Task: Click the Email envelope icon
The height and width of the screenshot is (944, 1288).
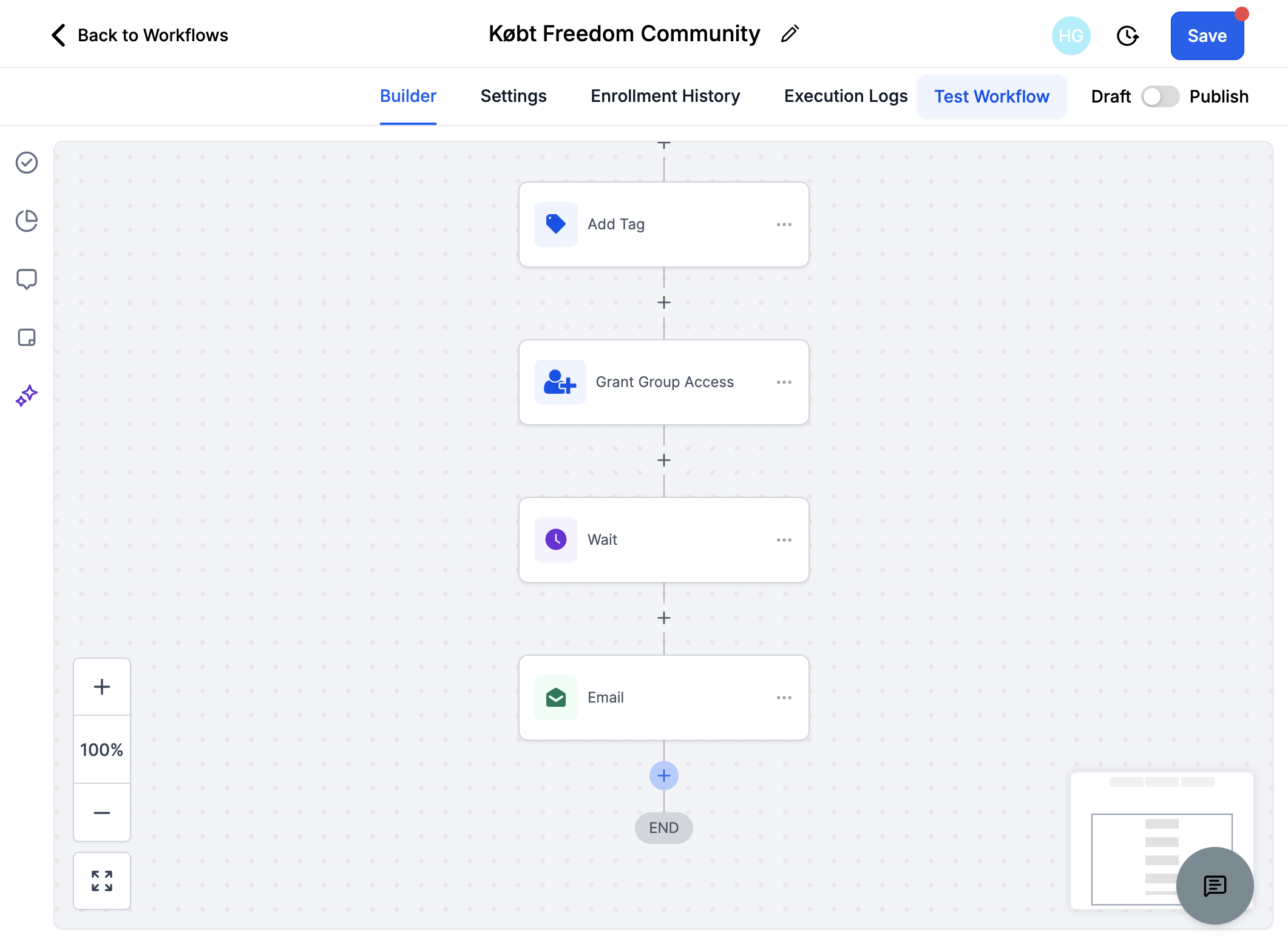Action: 556,698
